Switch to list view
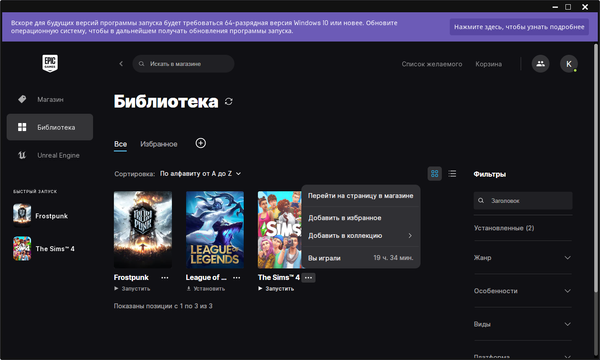Screen dimensions: 600x360 [x=452, y=174]
